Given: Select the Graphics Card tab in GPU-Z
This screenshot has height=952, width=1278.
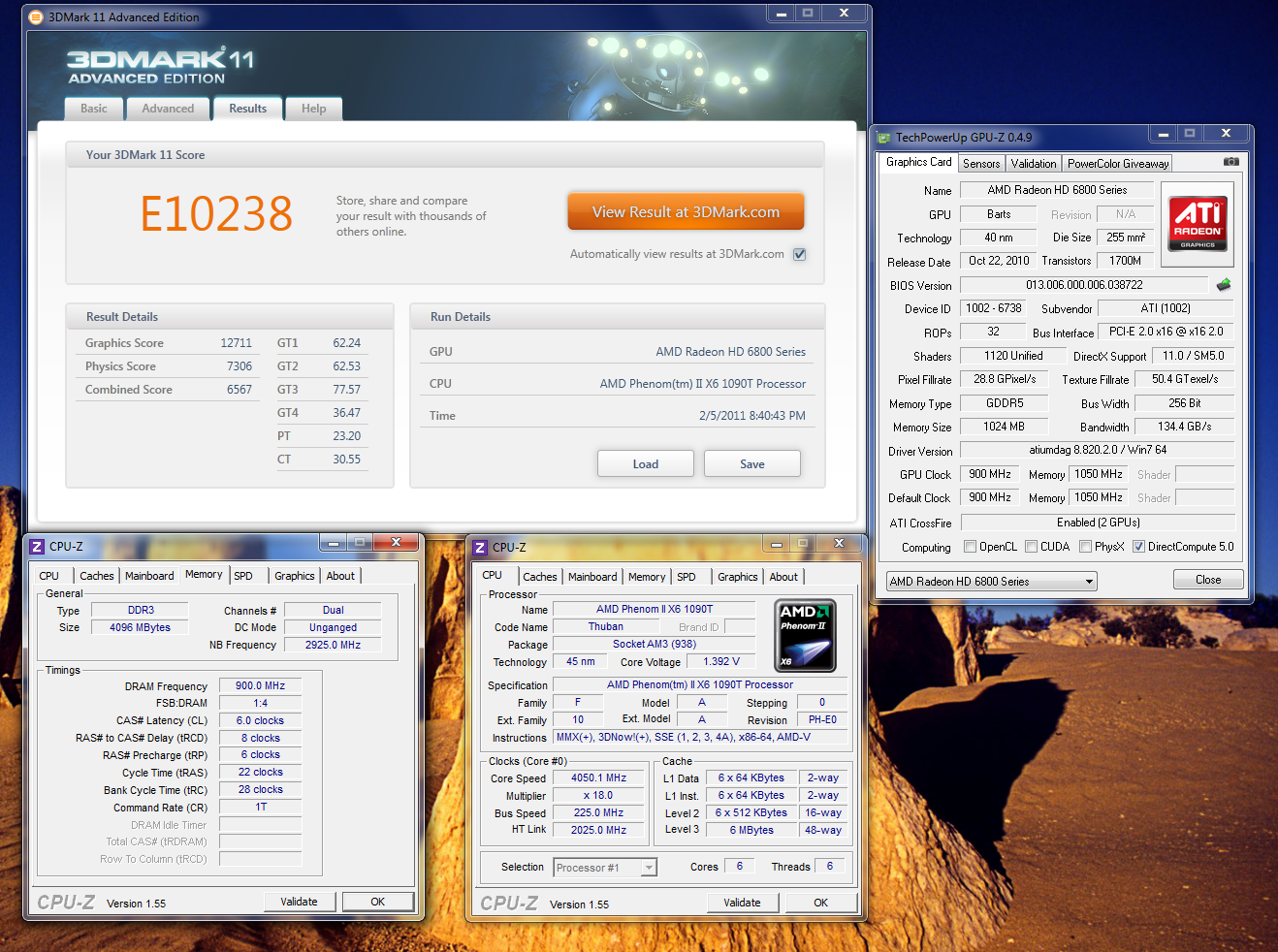Looking at the screenshot, I should pos(919,162).
